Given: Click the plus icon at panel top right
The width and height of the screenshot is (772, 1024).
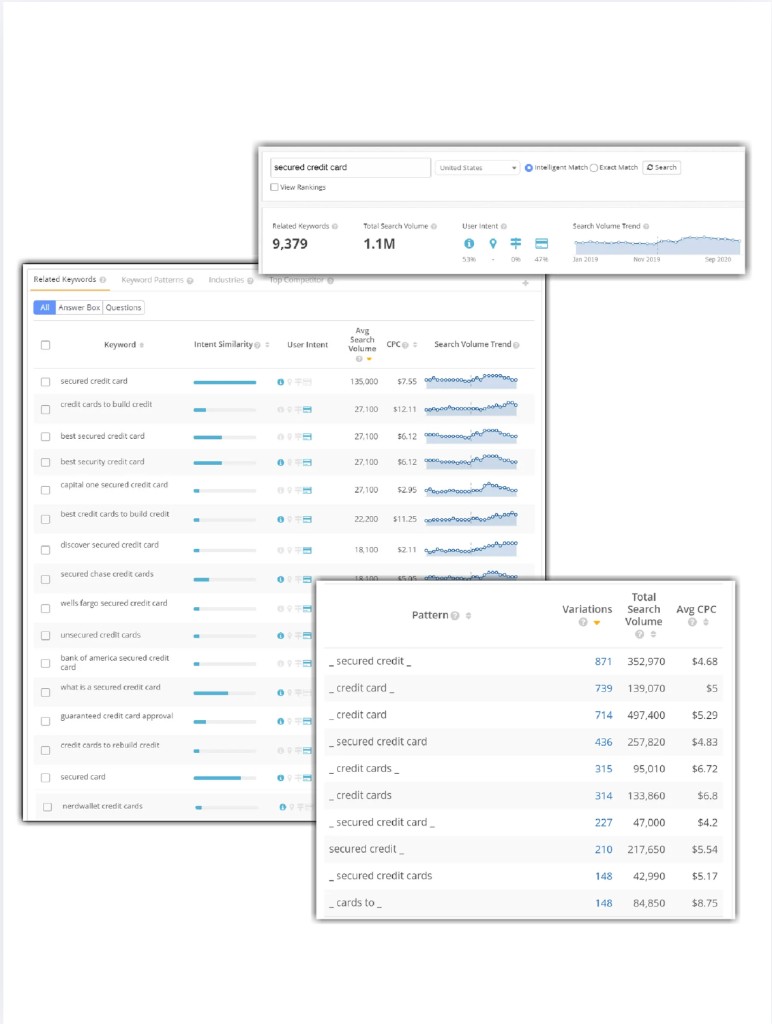Looking at the screenshot, I should [x=525, y=283].
